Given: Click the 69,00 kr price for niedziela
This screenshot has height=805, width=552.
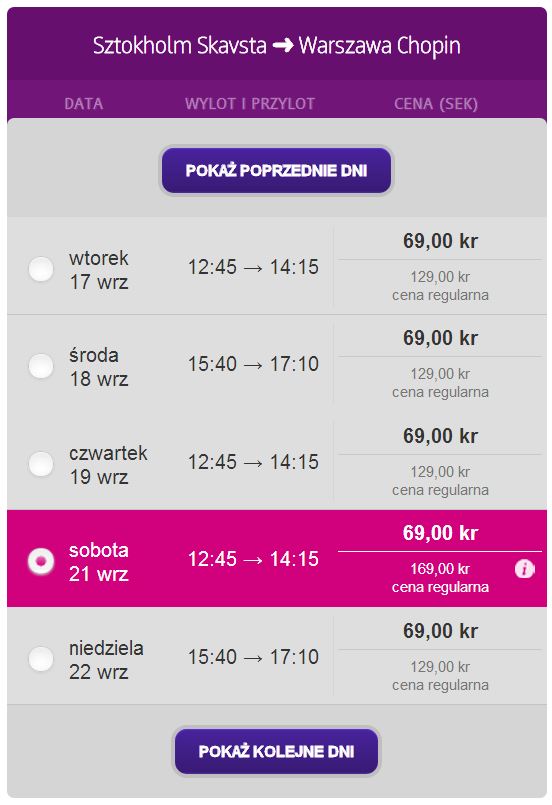Looking at the screenshot, I should coord(440,631).
